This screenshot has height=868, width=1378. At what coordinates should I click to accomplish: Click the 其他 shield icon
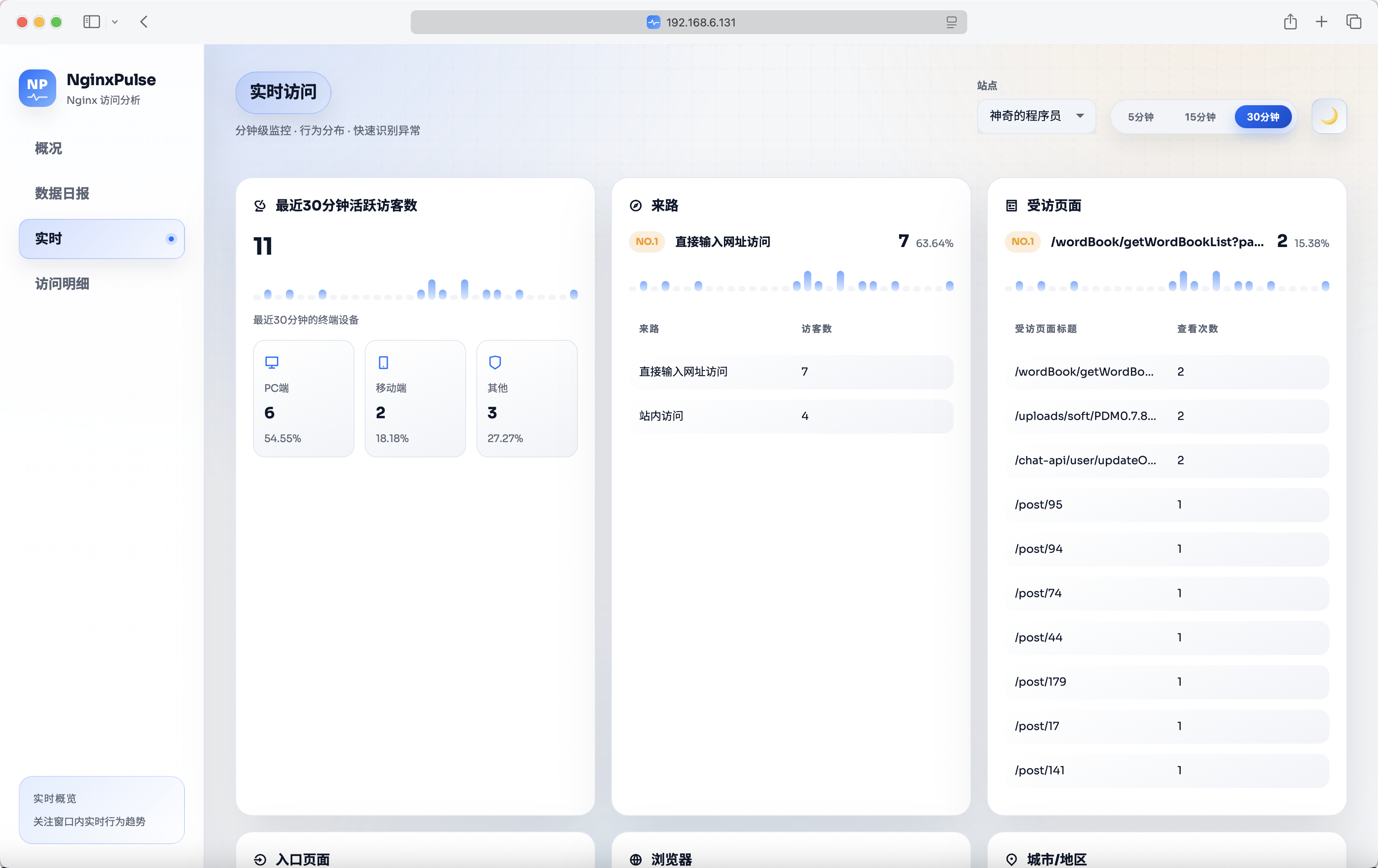(495, 362)
